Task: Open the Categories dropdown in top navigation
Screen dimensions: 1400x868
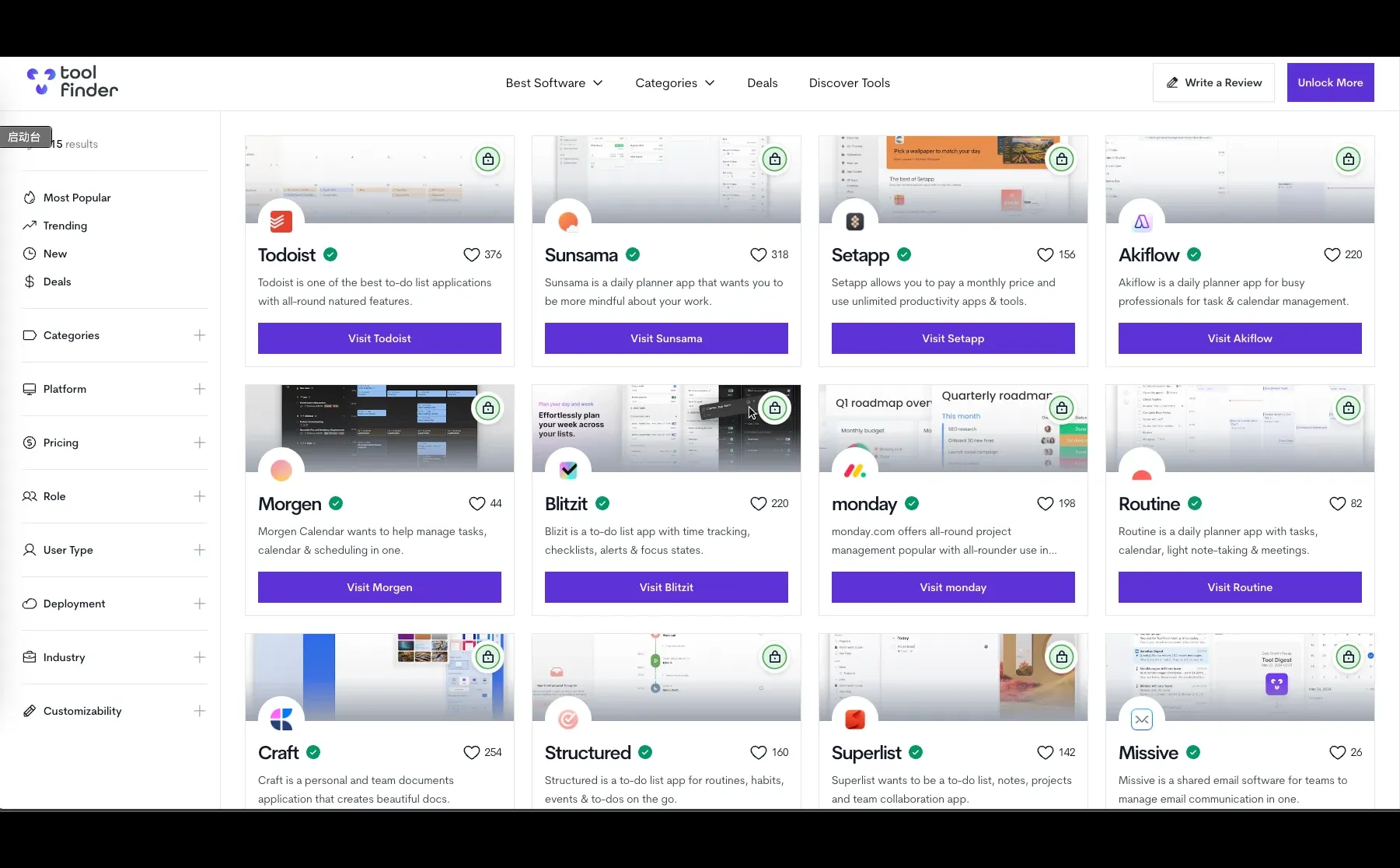Action: (x=675, y=83)
